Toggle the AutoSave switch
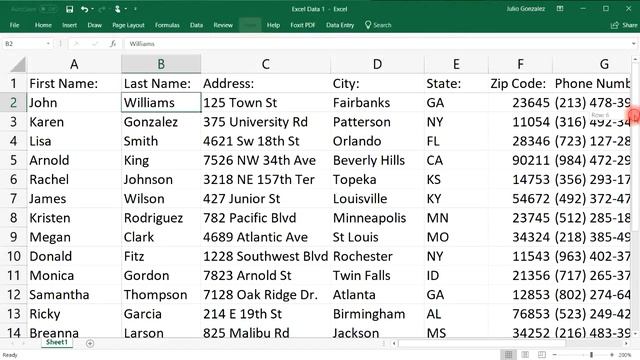Viewport: 640px width, 360px height. [49, 9]
